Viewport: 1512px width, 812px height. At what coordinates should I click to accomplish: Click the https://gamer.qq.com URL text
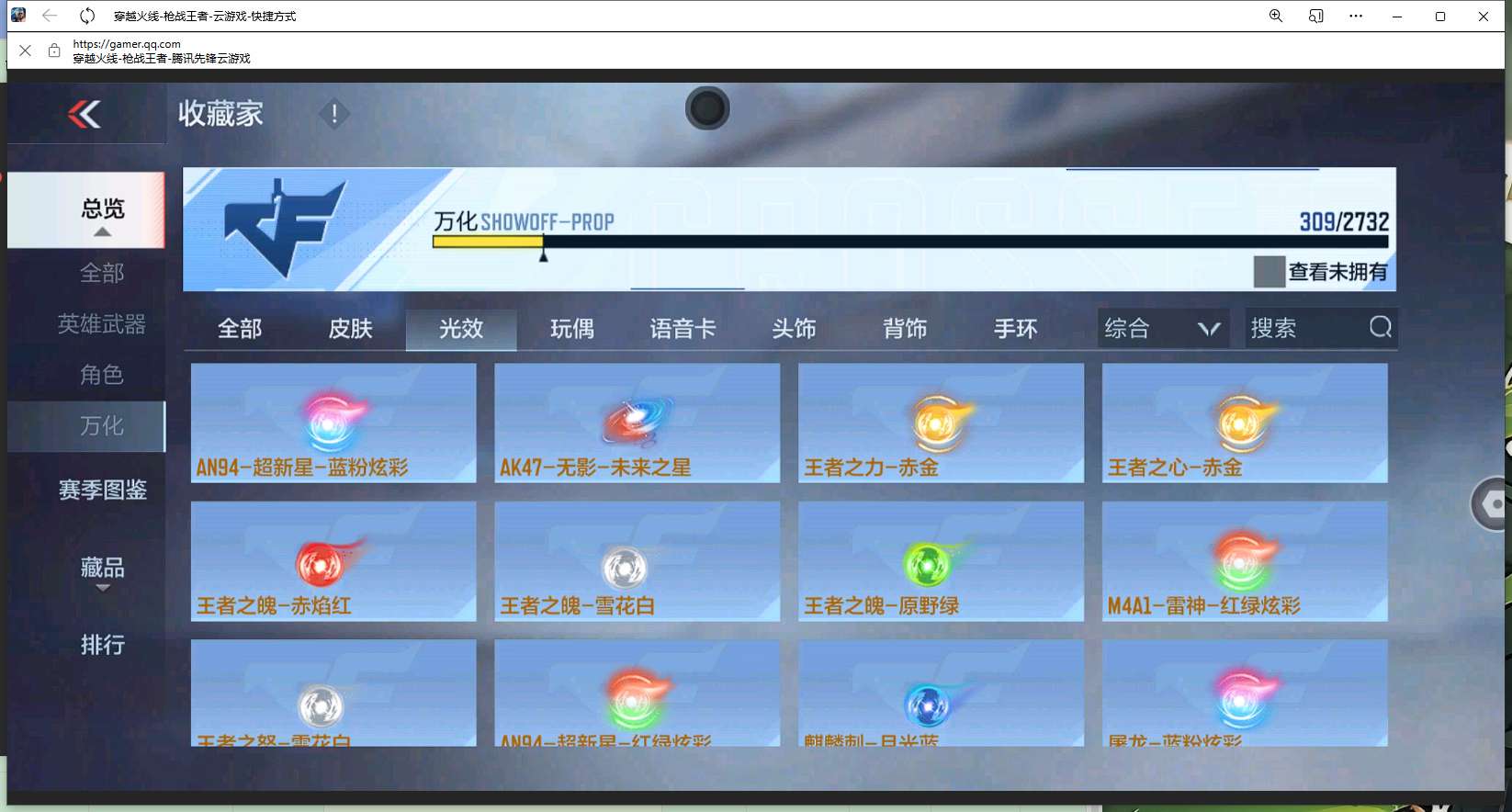click(x=127, y=43)
